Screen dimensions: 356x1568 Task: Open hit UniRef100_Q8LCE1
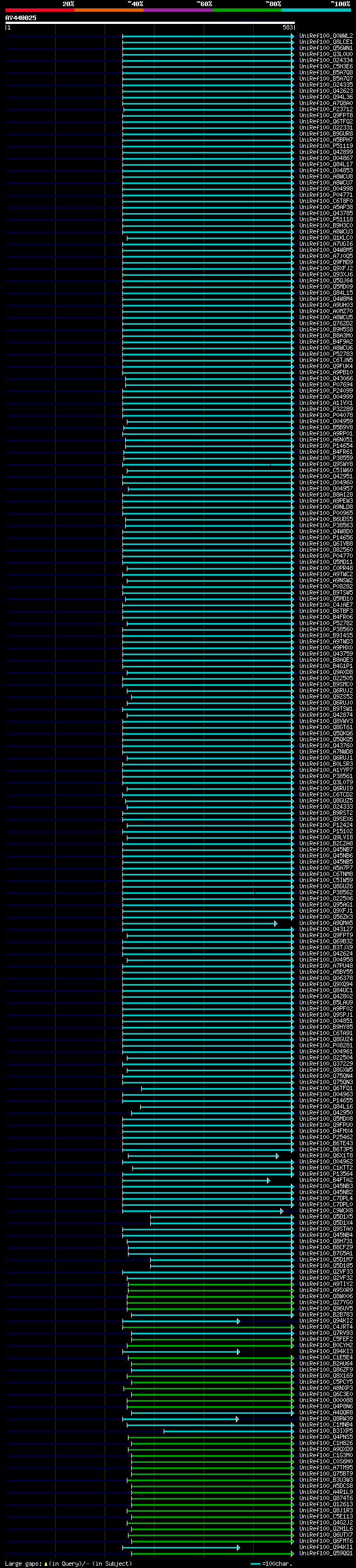[x=326, y=42]
